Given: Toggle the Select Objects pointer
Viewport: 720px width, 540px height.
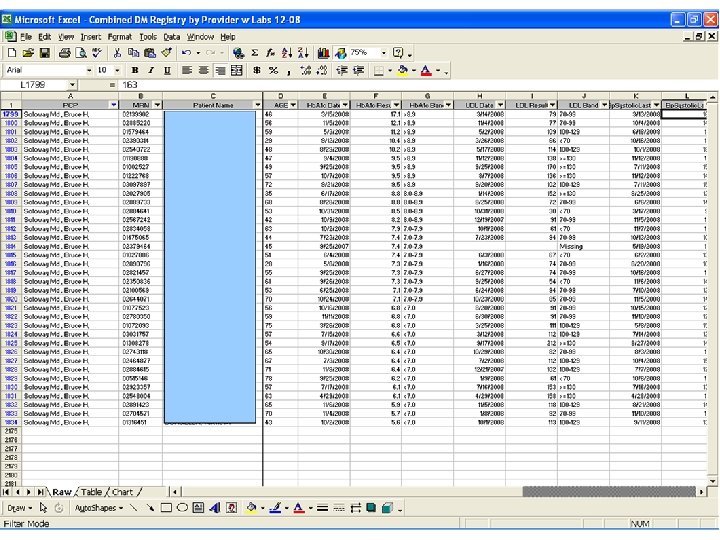Looking at the screenshot, I should click(44, 508).
